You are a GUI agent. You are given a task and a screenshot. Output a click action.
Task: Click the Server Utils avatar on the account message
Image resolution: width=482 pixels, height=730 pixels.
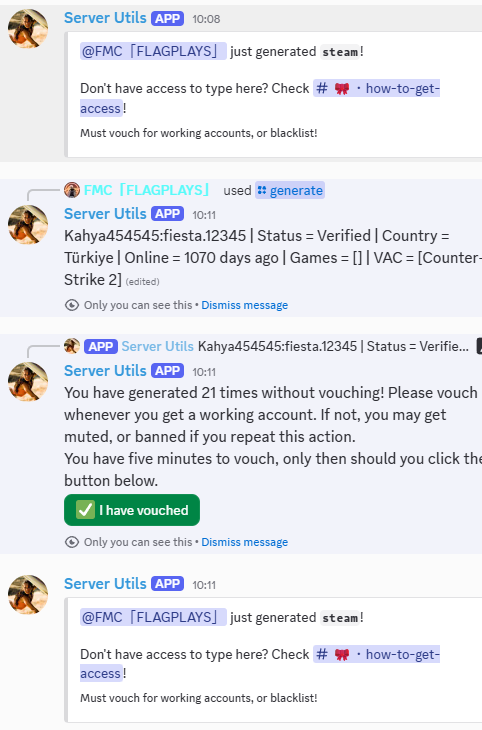(x=28, y=225)
